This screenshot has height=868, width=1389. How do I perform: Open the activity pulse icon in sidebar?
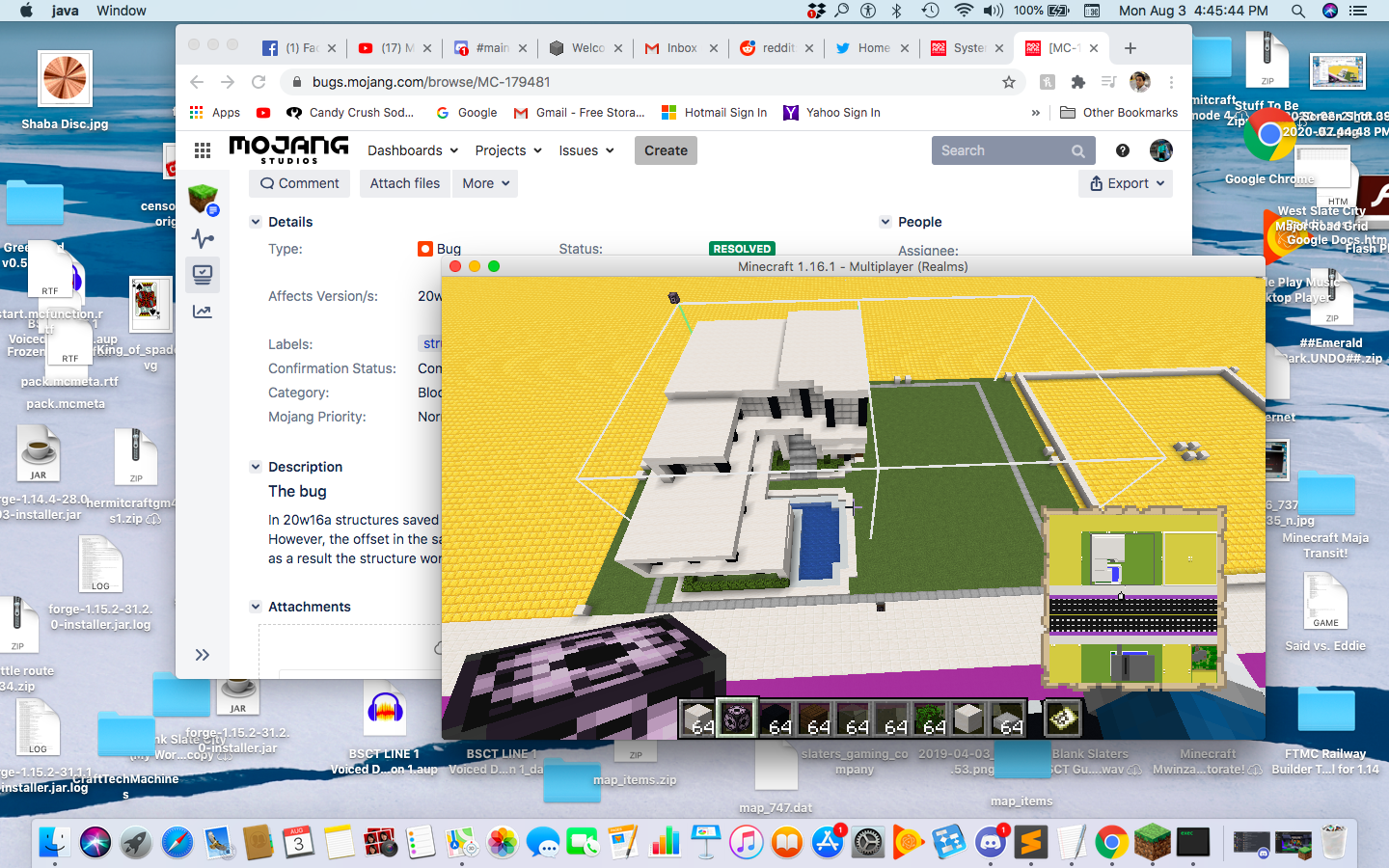(x=203, y=238)
